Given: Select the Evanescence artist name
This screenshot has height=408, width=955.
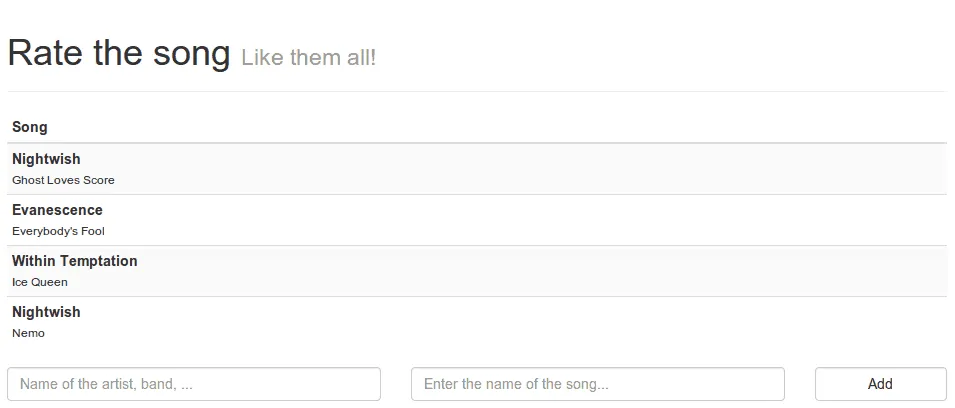Looking at the screenshot, I should pyautogui.click(x=57, y=210).
